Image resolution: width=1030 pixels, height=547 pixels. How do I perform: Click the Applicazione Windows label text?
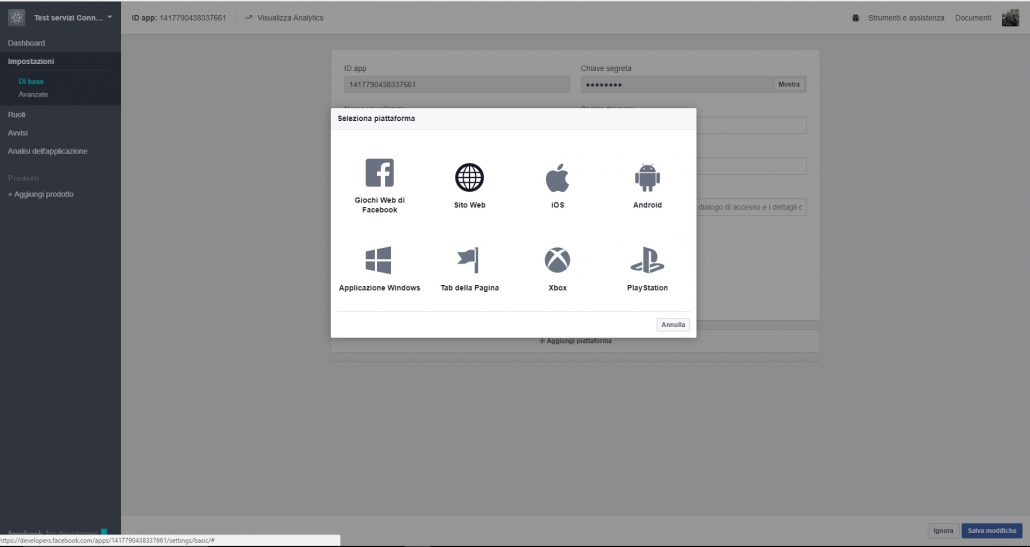pos(380,288)
